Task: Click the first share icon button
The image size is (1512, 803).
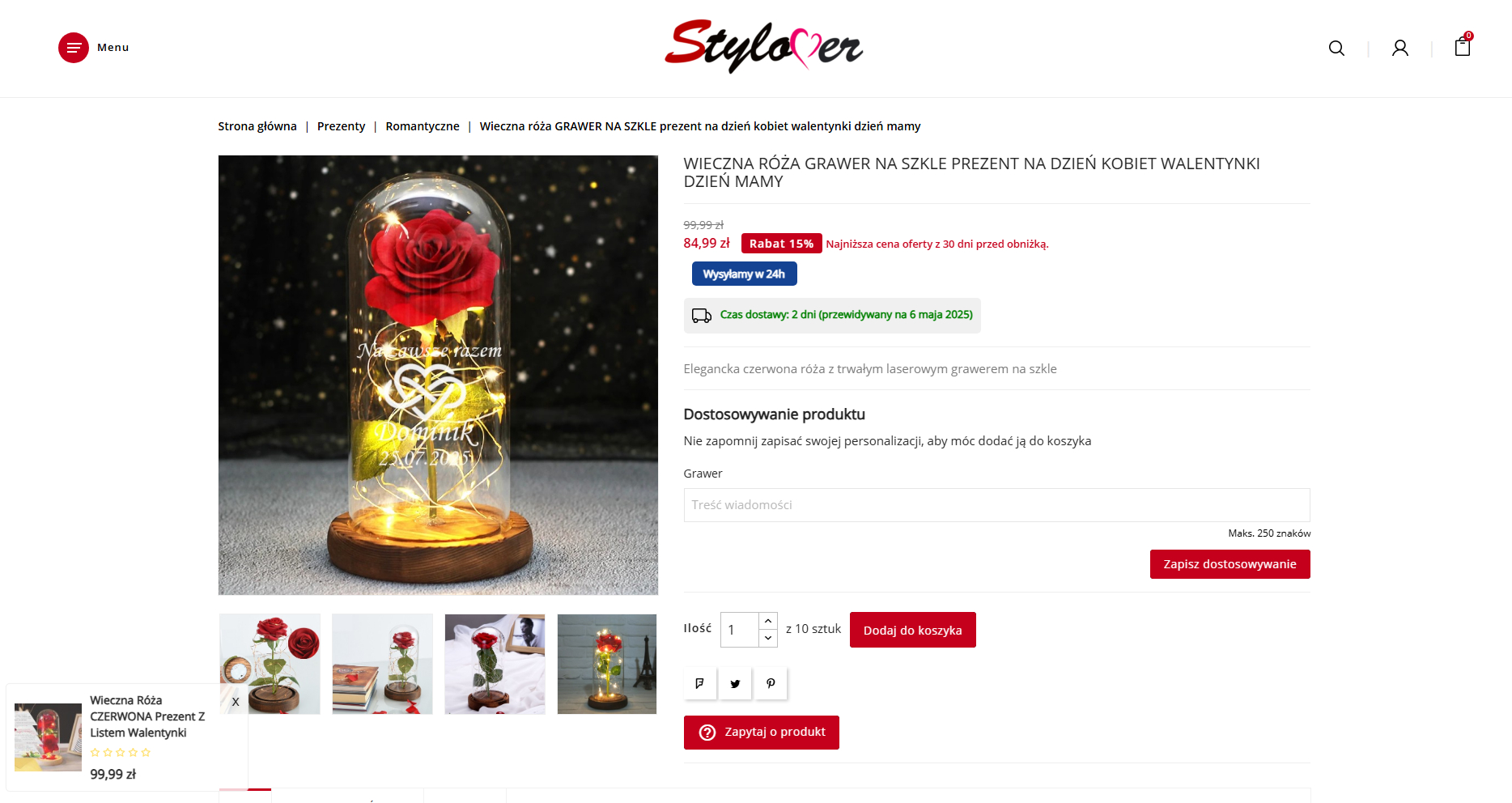Action: [699, 683]
